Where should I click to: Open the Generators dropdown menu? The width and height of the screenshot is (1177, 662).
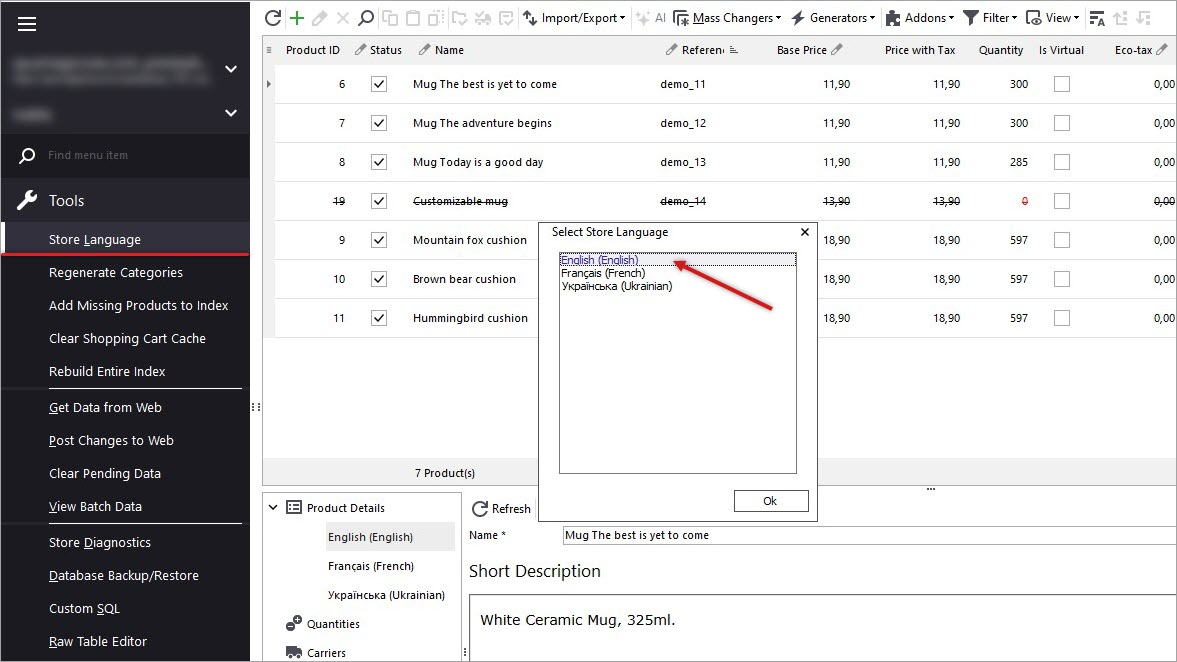833,18
